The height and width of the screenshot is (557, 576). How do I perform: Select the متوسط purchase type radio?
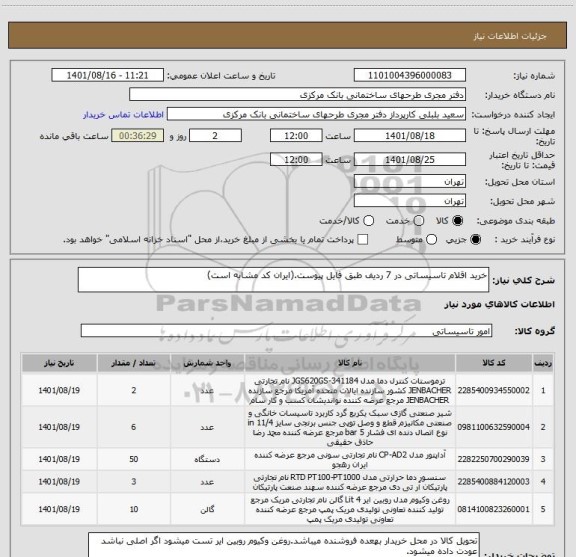tap(431, 240)
